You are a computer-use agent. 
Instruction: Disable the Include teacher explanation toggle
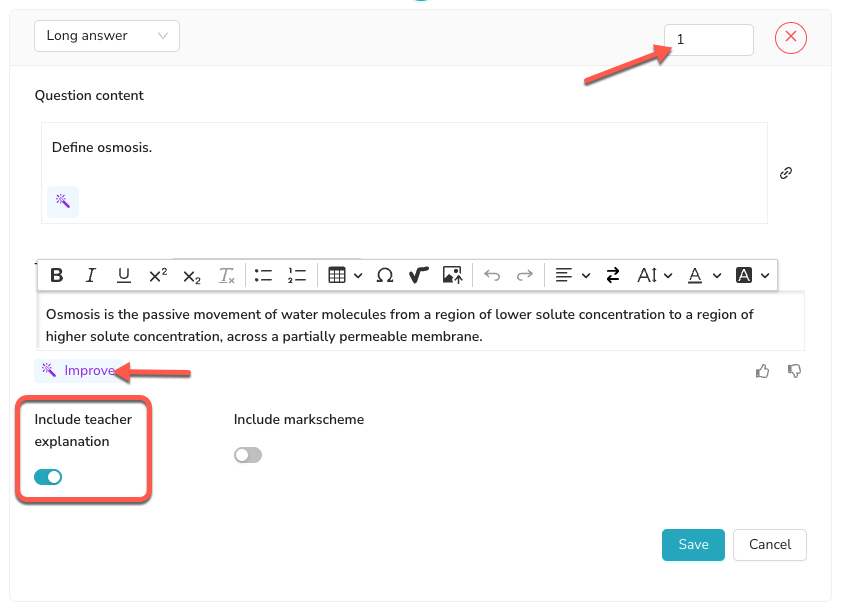48,477
